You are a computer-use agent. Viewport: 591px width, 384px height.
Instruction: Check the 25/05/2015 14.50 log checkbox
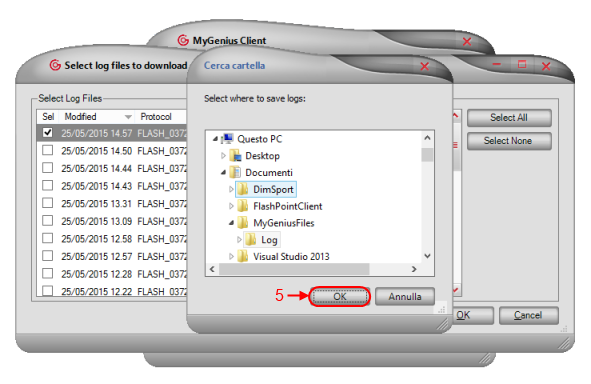click(x=47, y=150)
